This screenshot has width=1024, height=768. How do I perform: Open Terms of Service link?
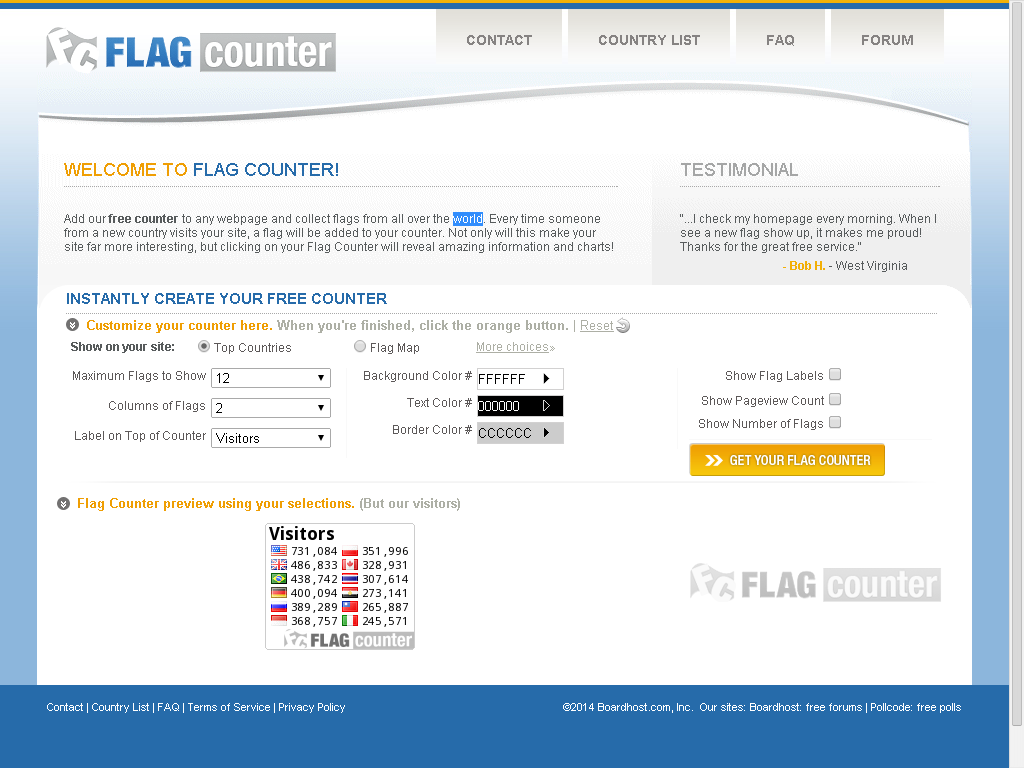click(229, 707)
